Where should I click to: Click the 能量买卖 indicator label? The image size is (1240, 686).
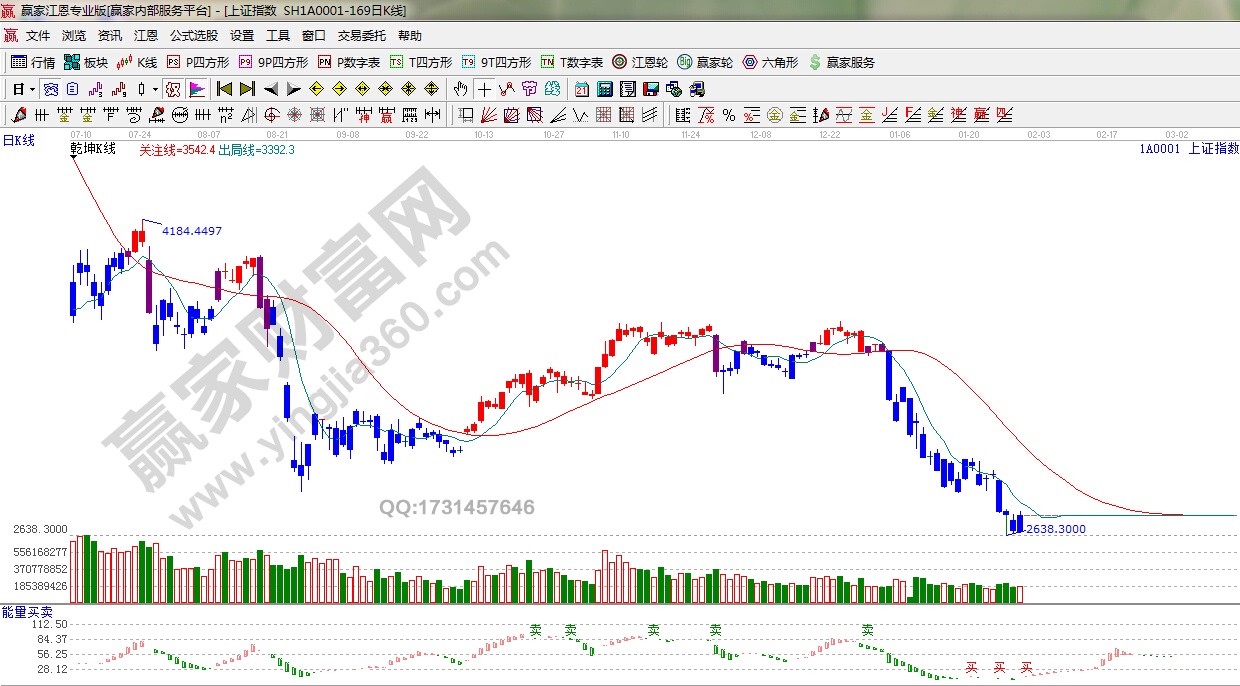click(x=27, y=611)
